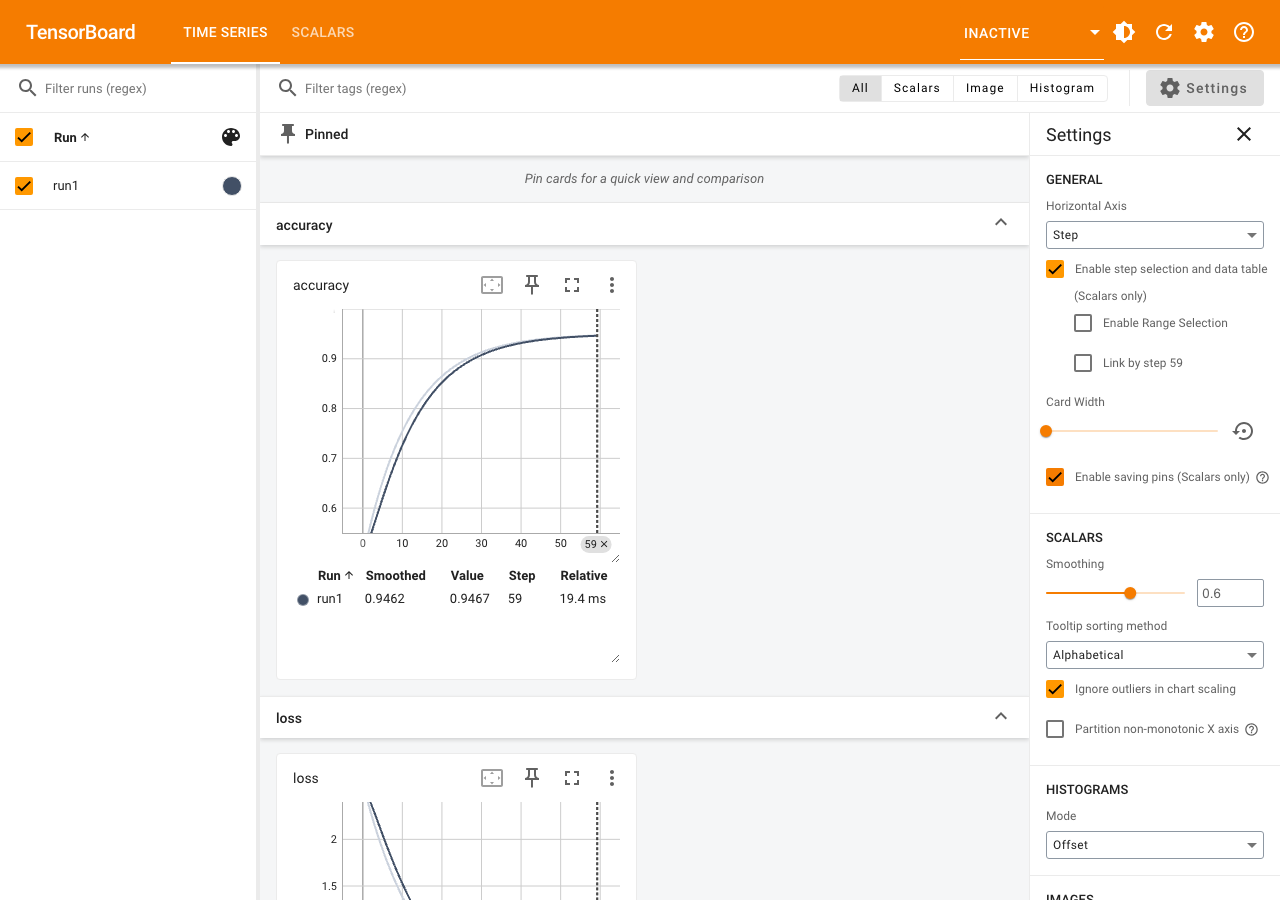Screen dimensions: 1280x900
Task: Open the INACTIVE plugin dropdown
Action: (1031, 33)
